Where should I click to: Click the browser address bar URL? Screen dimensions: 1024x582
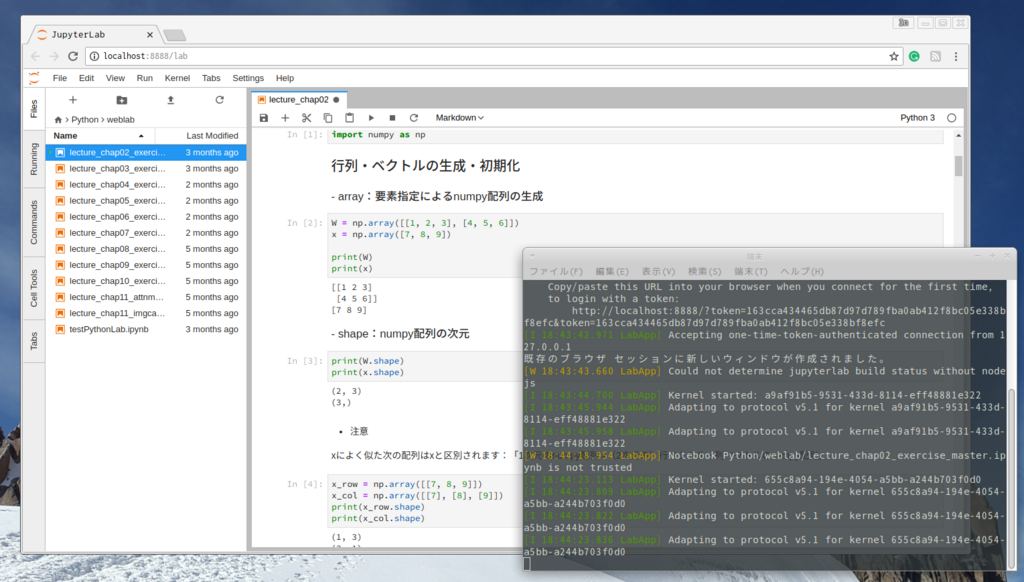[145, 56]
